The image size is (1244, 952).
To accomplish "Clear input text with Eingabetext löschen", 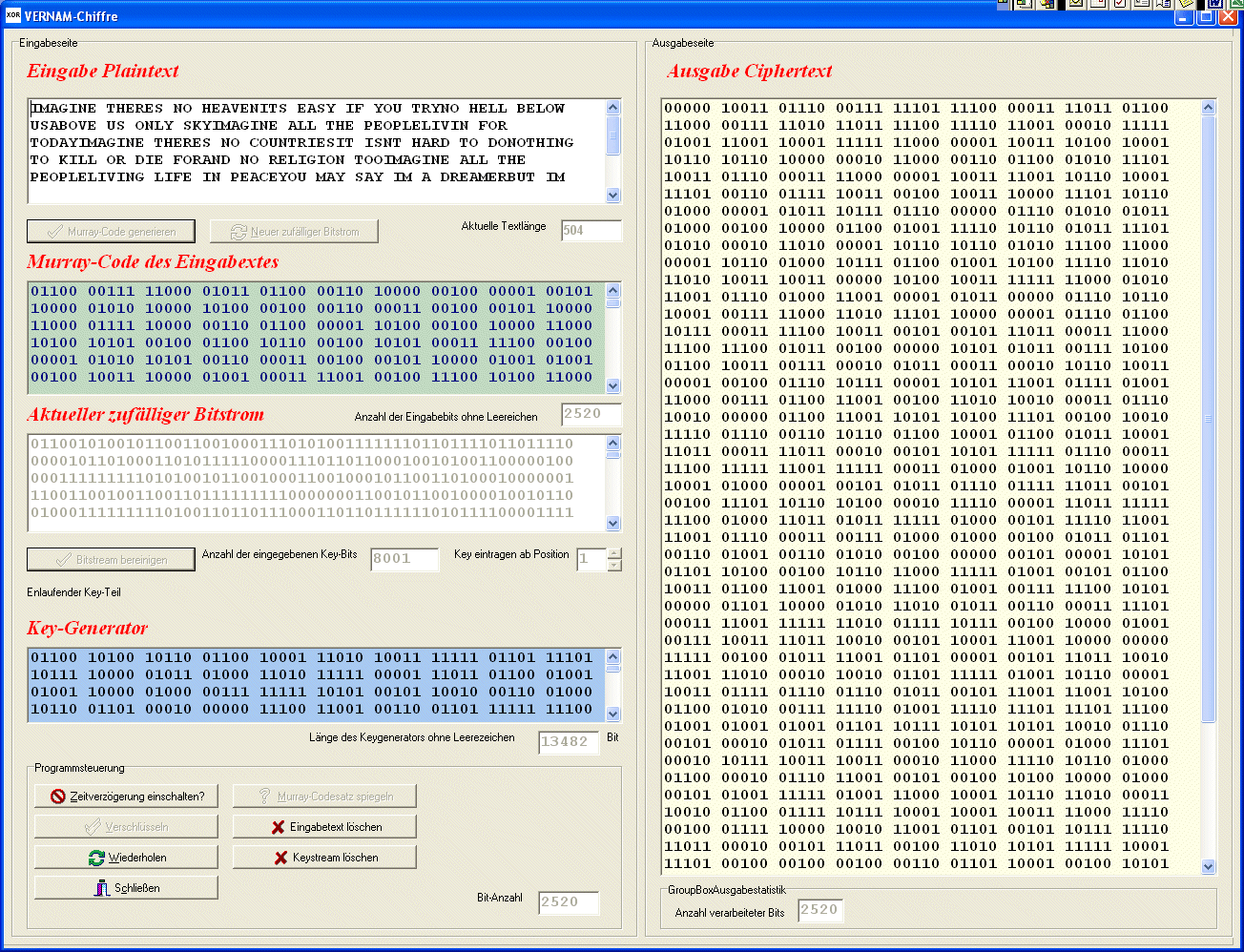I will point(324,827).
